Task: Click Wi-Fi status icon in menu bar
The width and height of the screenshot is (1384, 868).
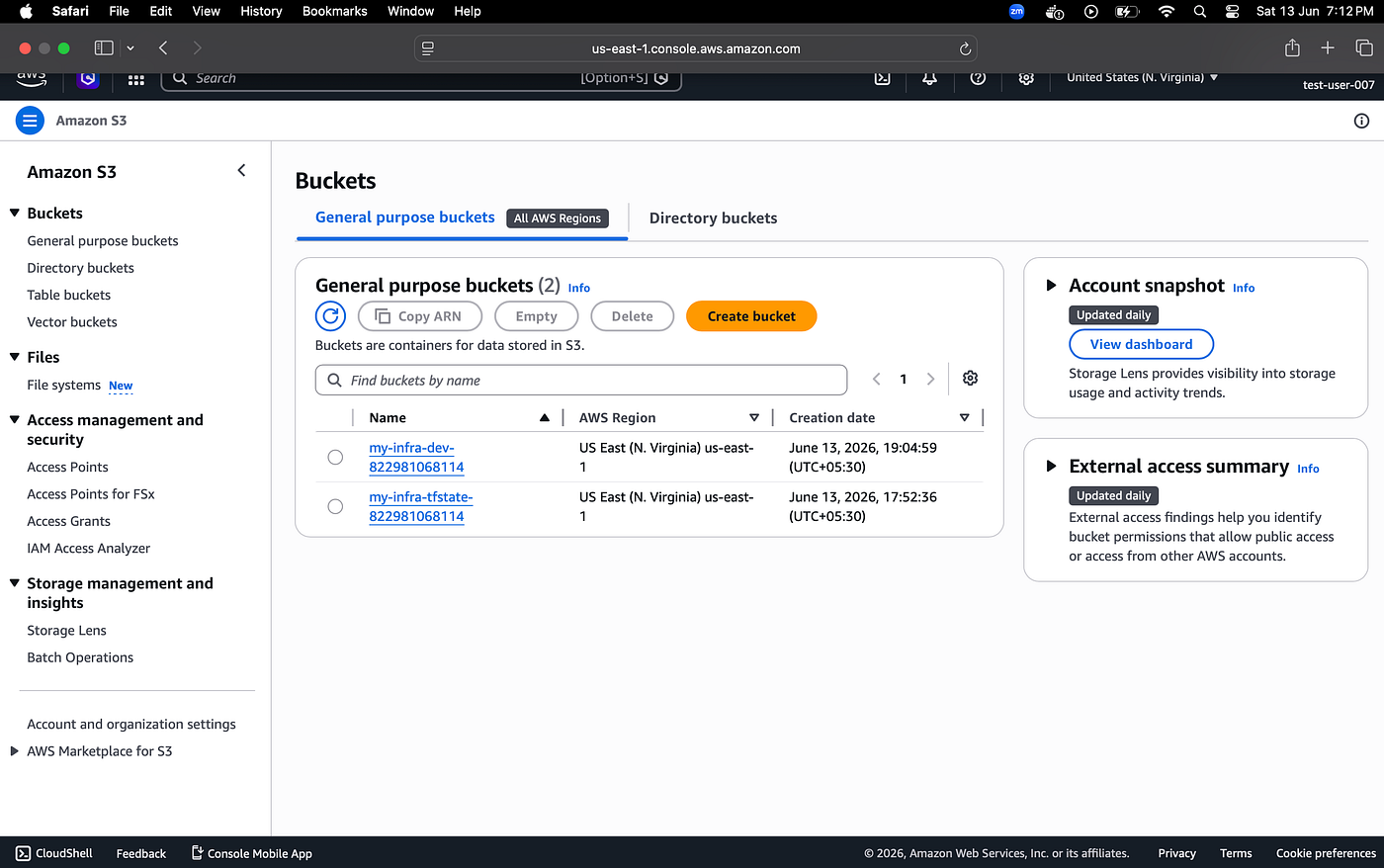Action: [1167, 11]
